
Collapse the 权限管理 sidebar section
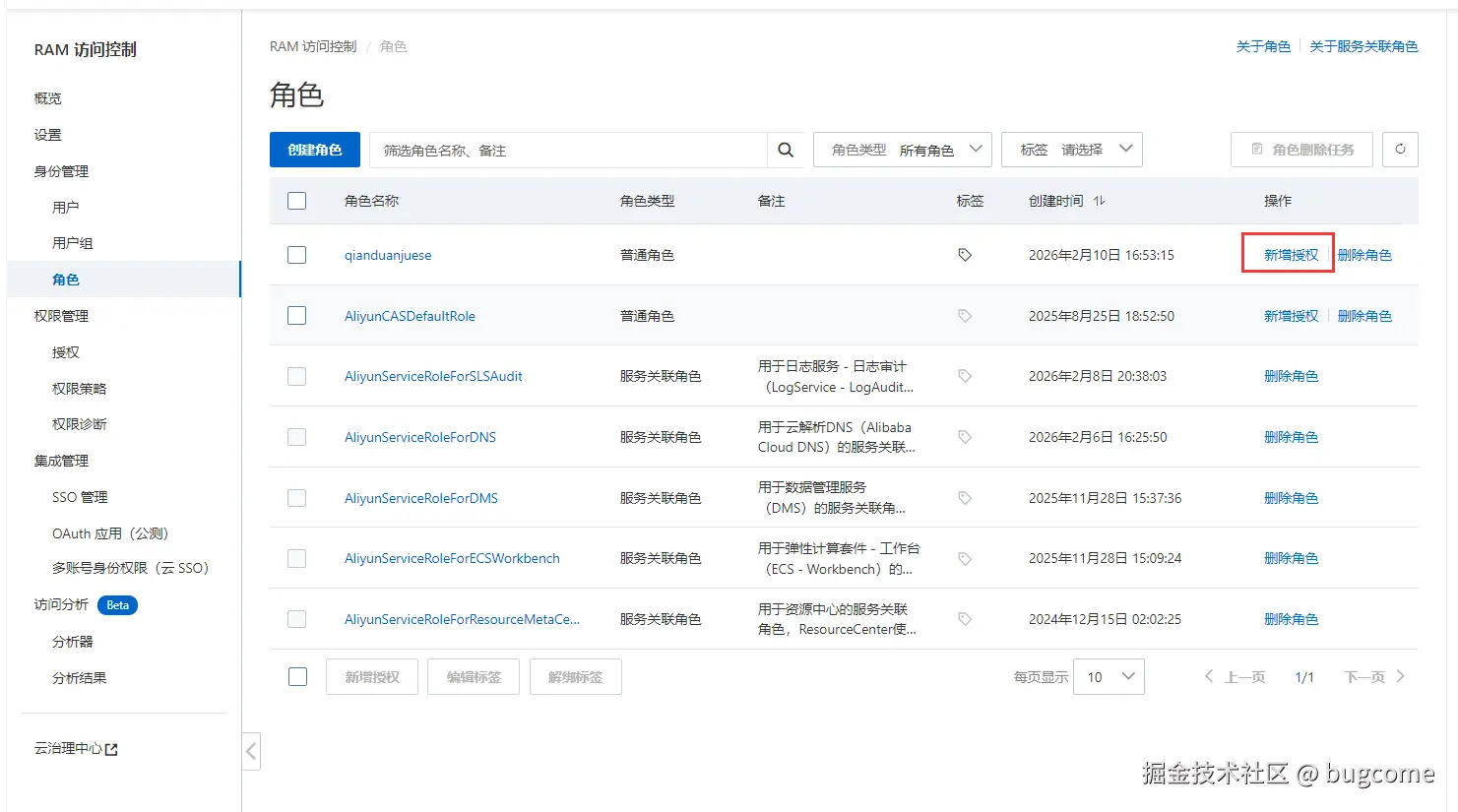pos(61,316)
